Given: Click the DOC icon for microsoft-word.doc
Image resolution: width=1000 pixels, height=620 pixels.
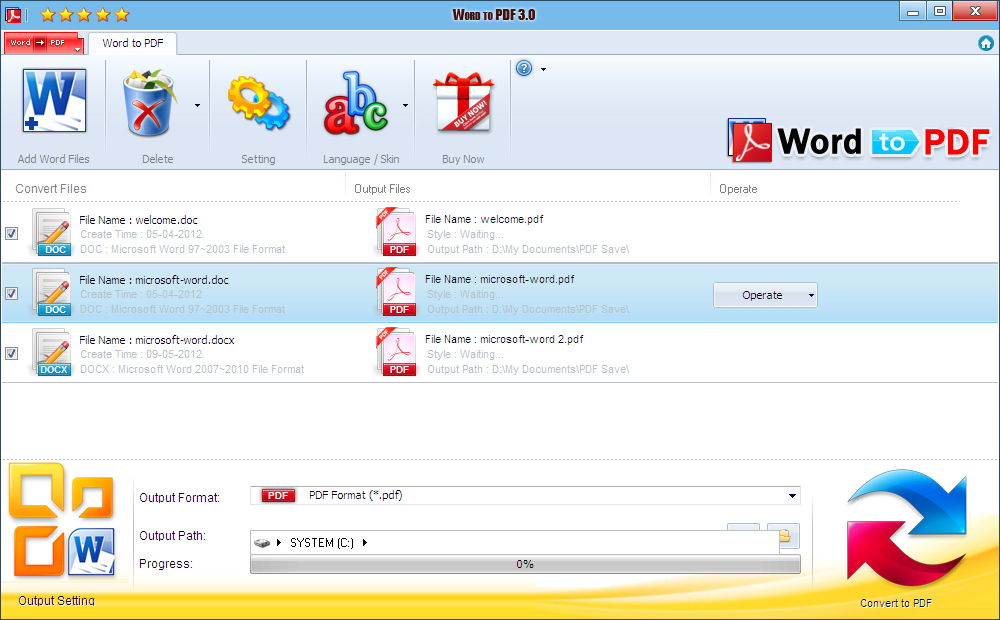Looking at the screenshot, I should tap(52, 293).
